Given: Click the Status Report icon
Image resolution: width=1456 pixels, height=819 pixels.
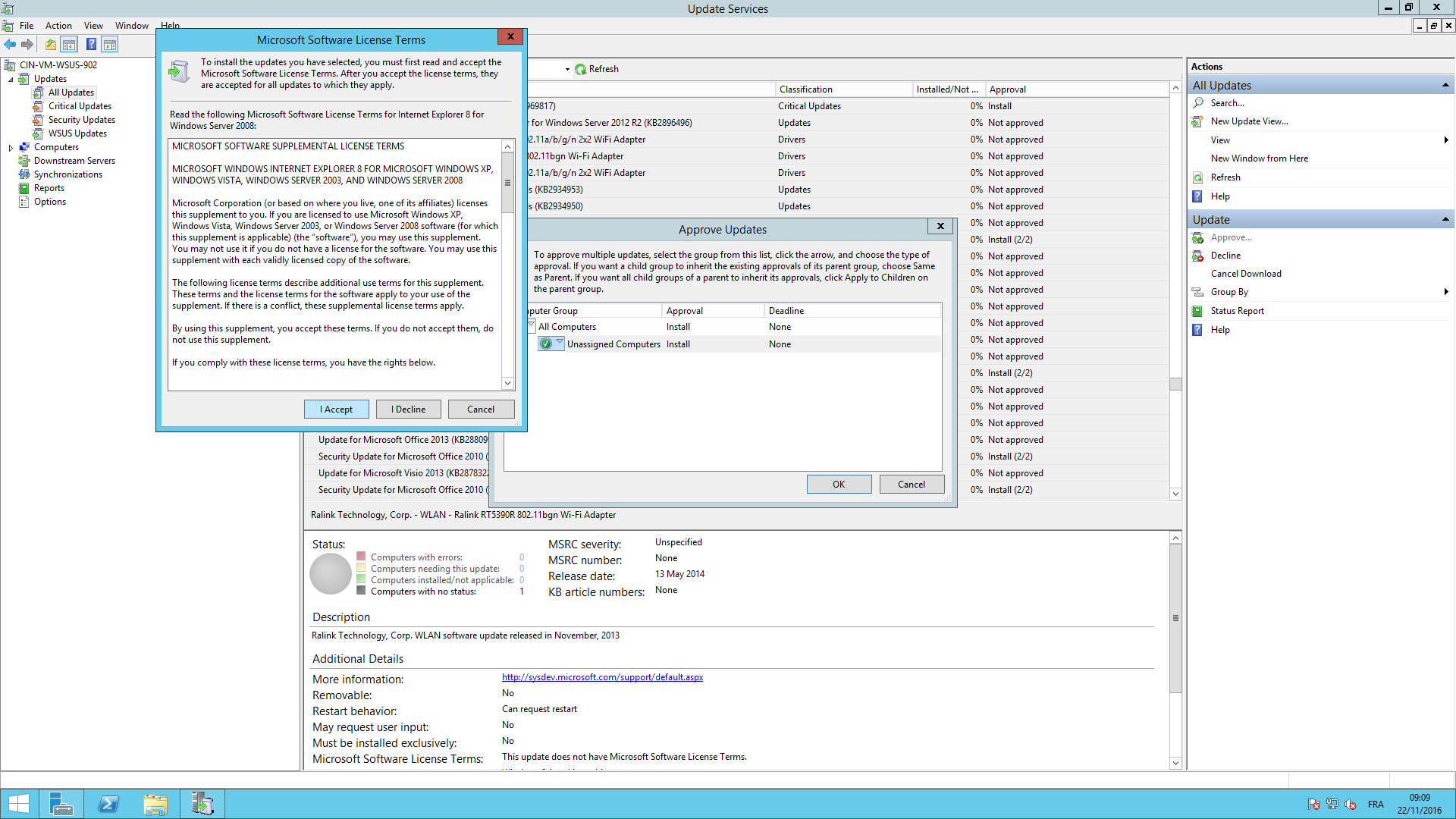Looking at the screenshot, I should pyautogui.click(x=1198, y=311).
